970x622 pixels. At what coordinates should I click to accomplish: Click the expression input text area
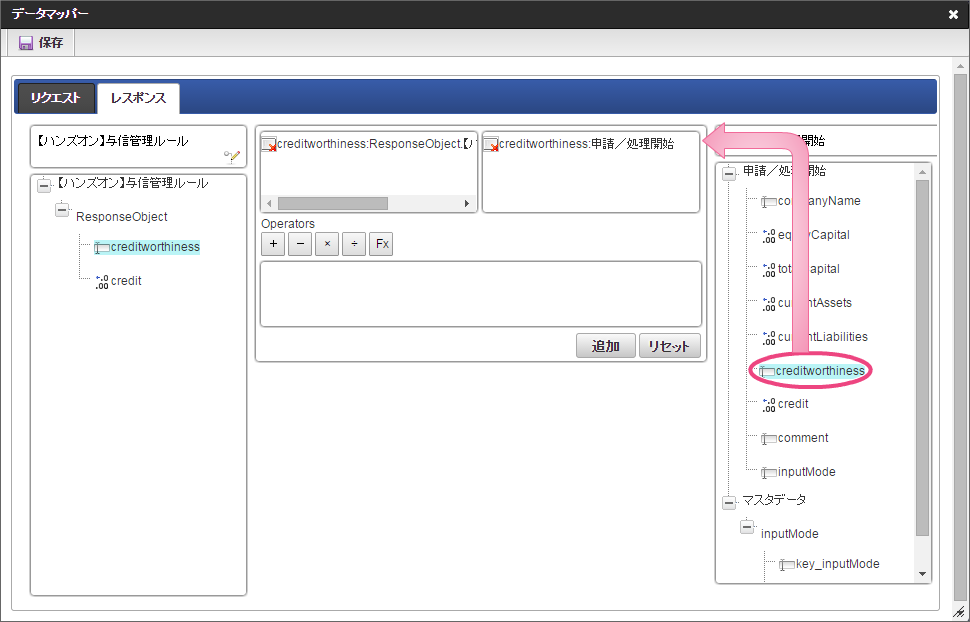[x=480, y=294]
